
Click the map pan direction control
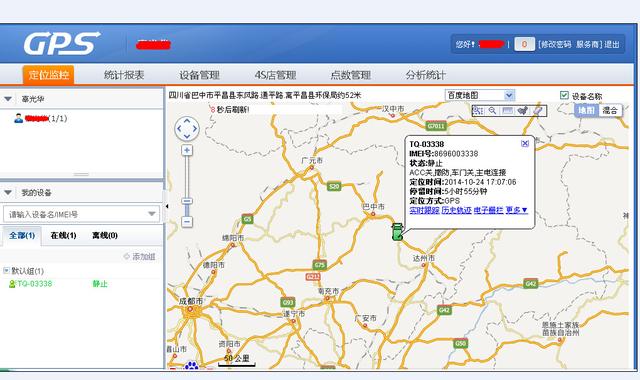(x=187, y=129)
